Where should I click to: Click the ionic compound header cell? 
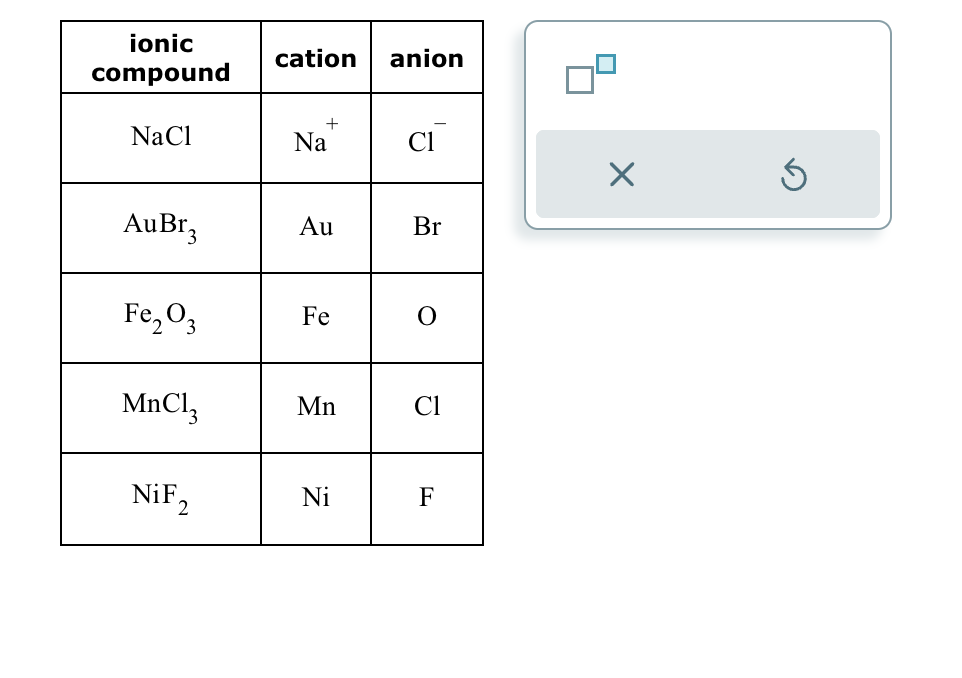pos(160,57)
